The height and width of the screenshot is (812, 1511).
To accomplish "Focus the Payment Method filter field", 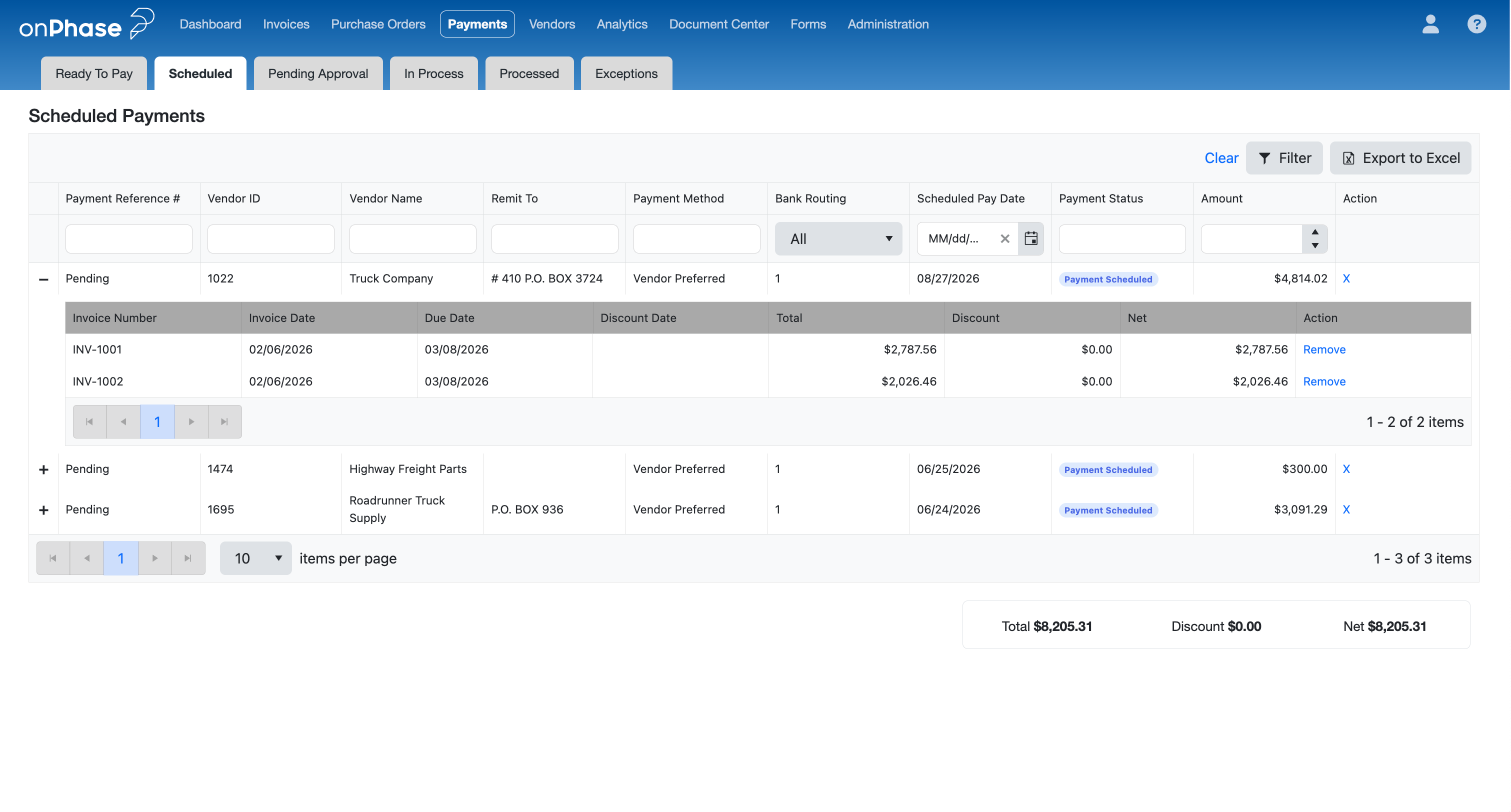I will point(697,239).
